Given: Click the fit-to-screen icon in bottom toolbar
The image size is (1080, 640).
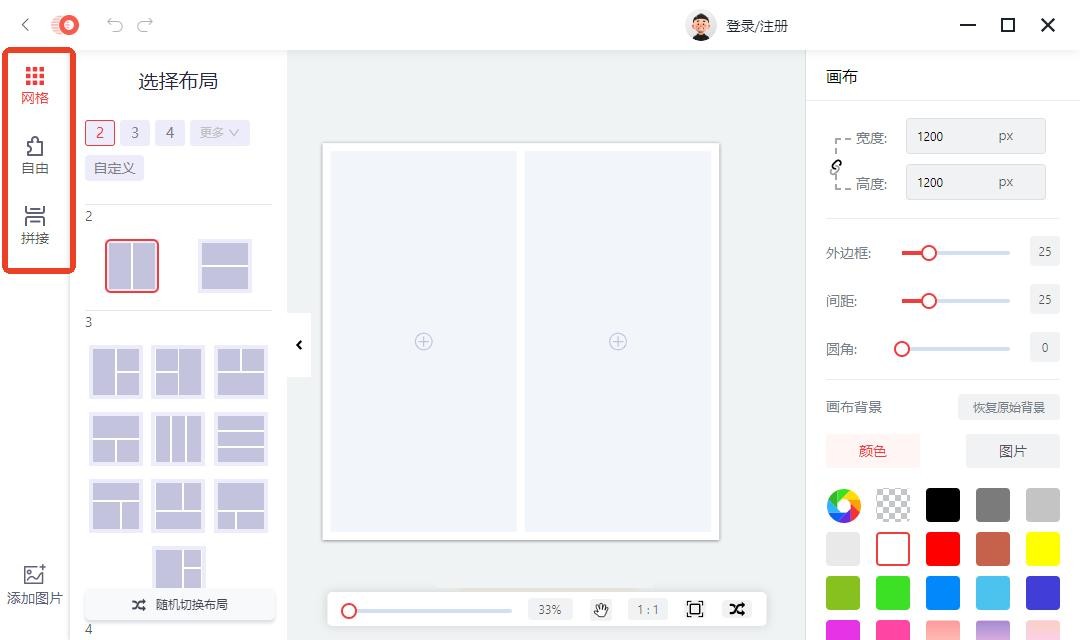Looking at the screenshot, I should point(695,609).
